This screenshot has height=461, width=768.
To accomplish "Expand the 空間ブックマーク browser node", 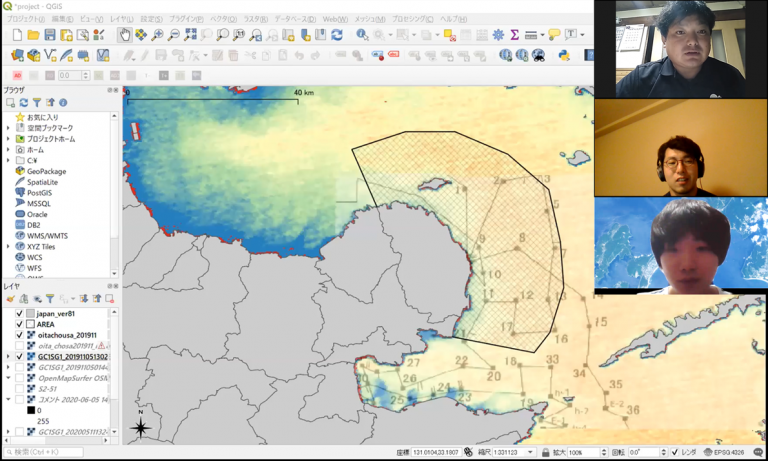I will click(x=8, y=128).
